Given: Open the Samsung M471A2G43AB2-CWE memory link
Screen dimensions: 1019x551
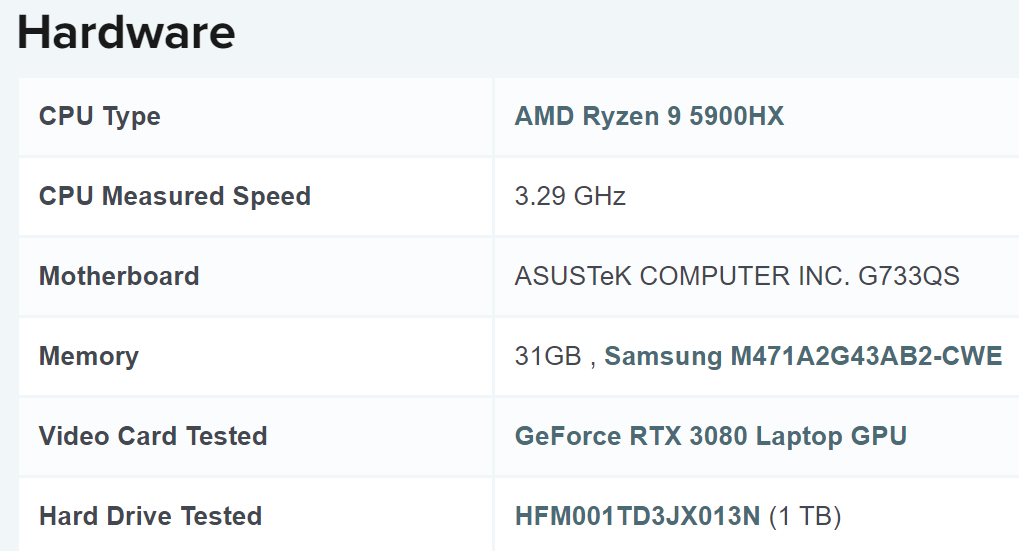Looking at the screenshot, I should [803, 357].
